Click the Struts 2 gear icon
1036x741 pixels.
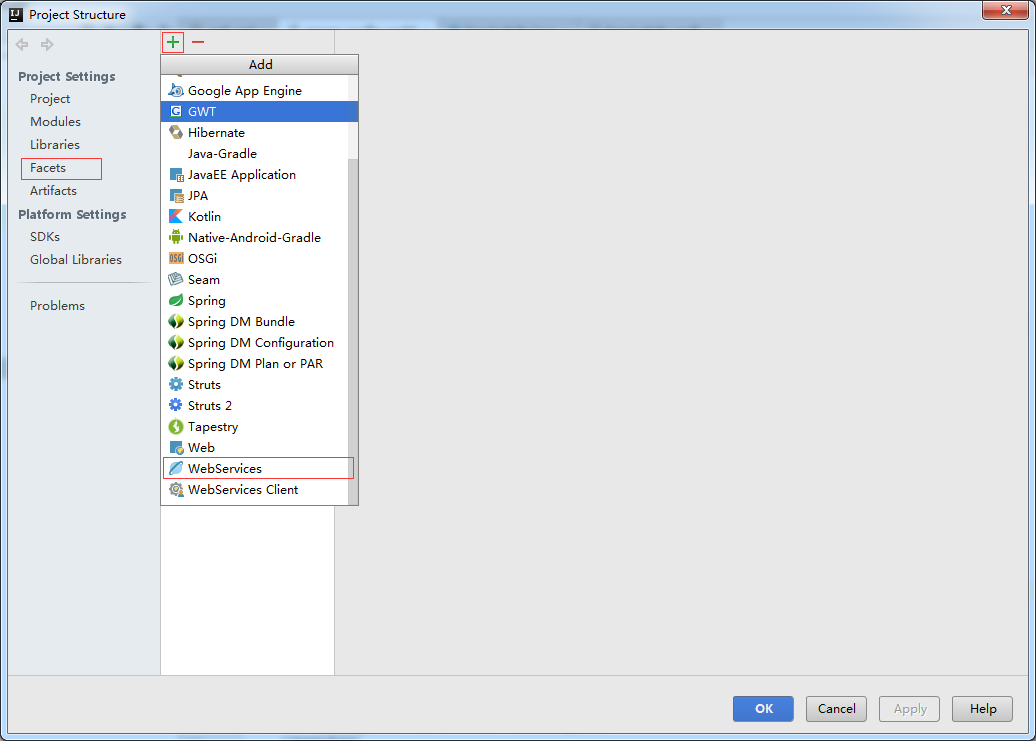click(x=176, y=406)
